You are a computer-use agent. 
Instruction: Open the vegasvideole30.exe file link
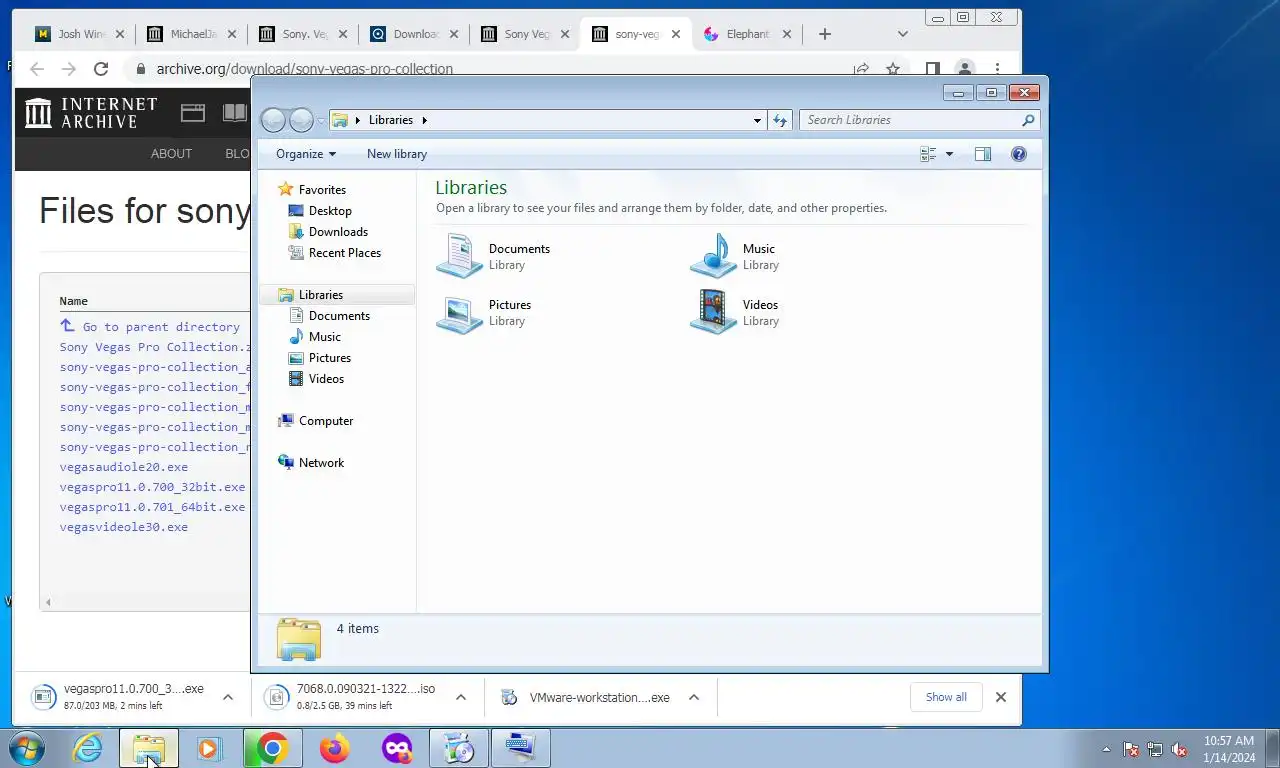[x=123, y=527]
